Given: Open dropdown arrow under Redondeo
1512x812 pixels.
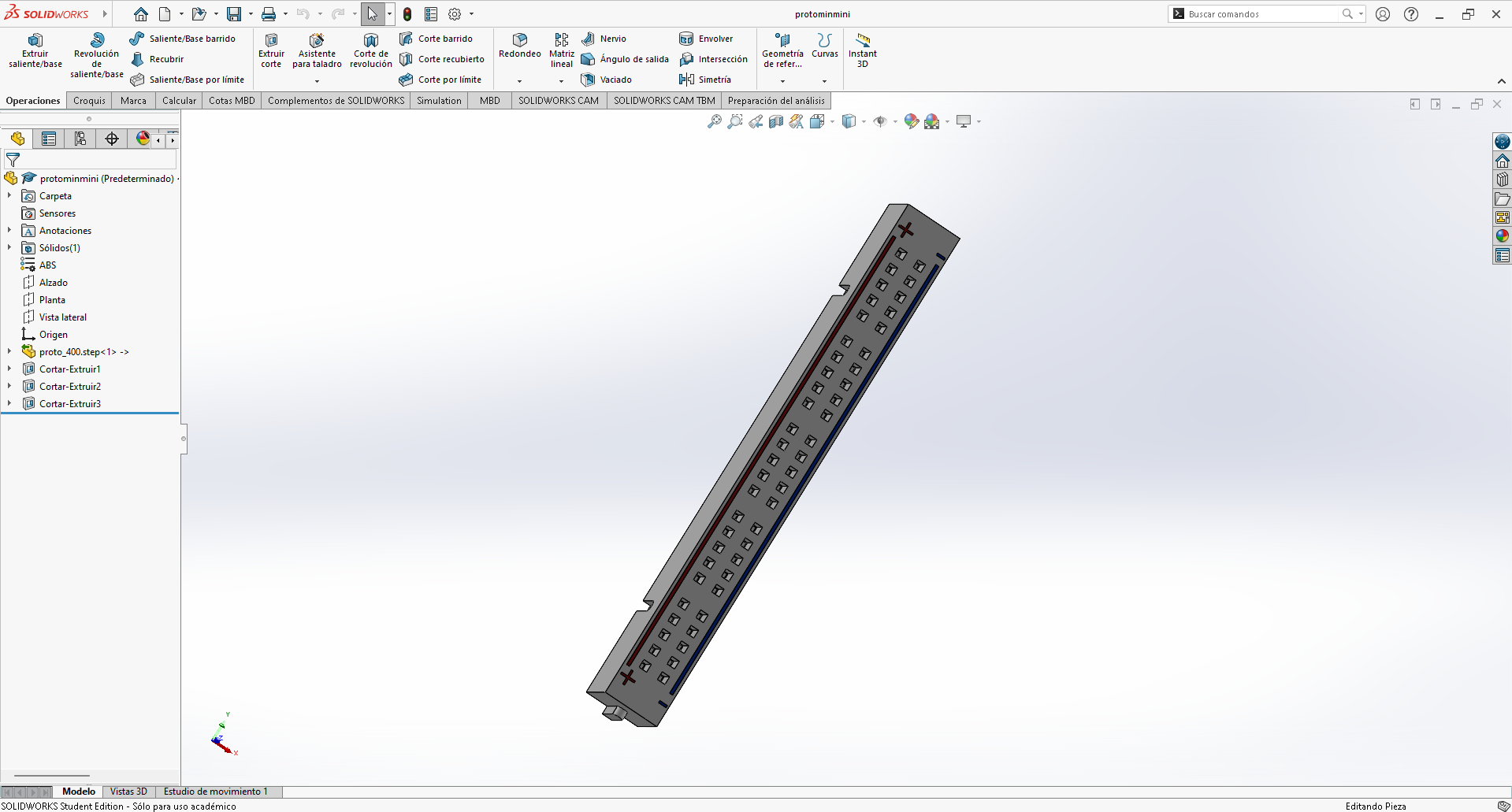Looking at the screenshot, I should 519,81.
